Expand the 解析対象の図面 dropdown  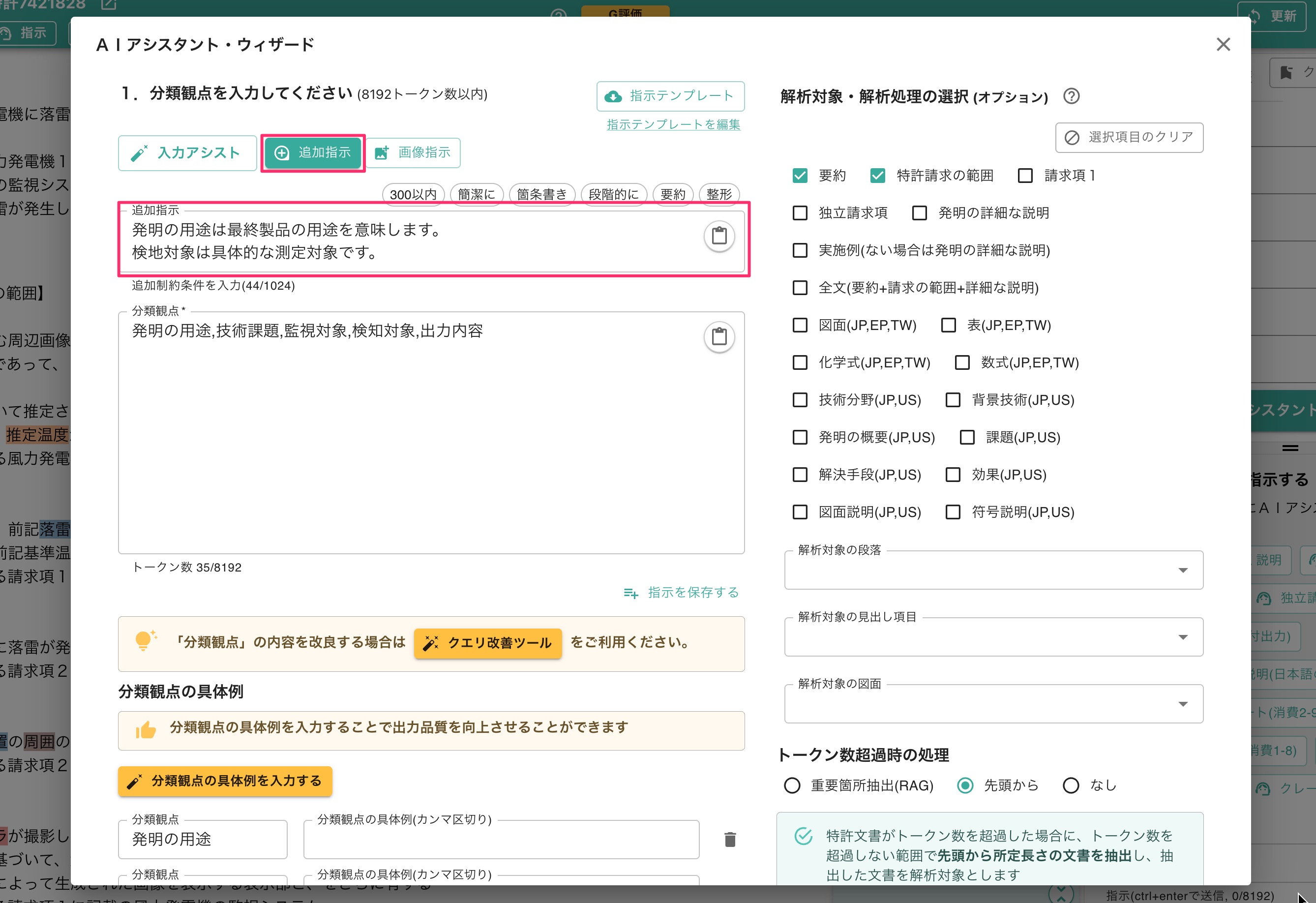click(x=993, y=704)
